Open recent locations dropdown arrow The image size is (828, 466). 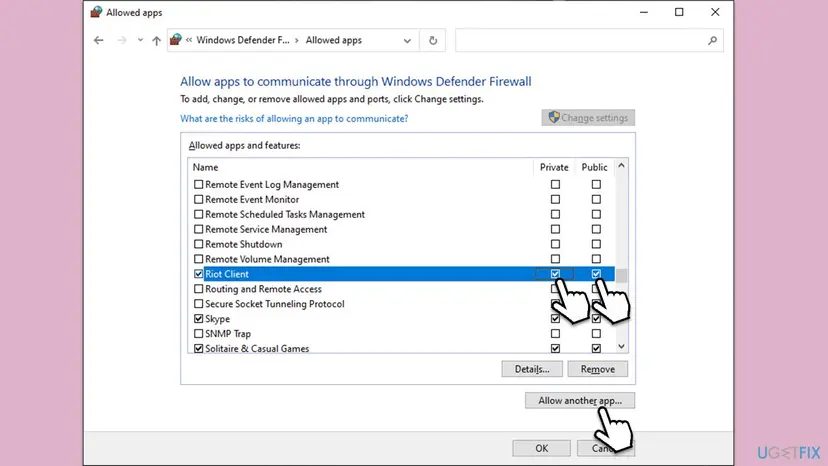click(140, 40)
